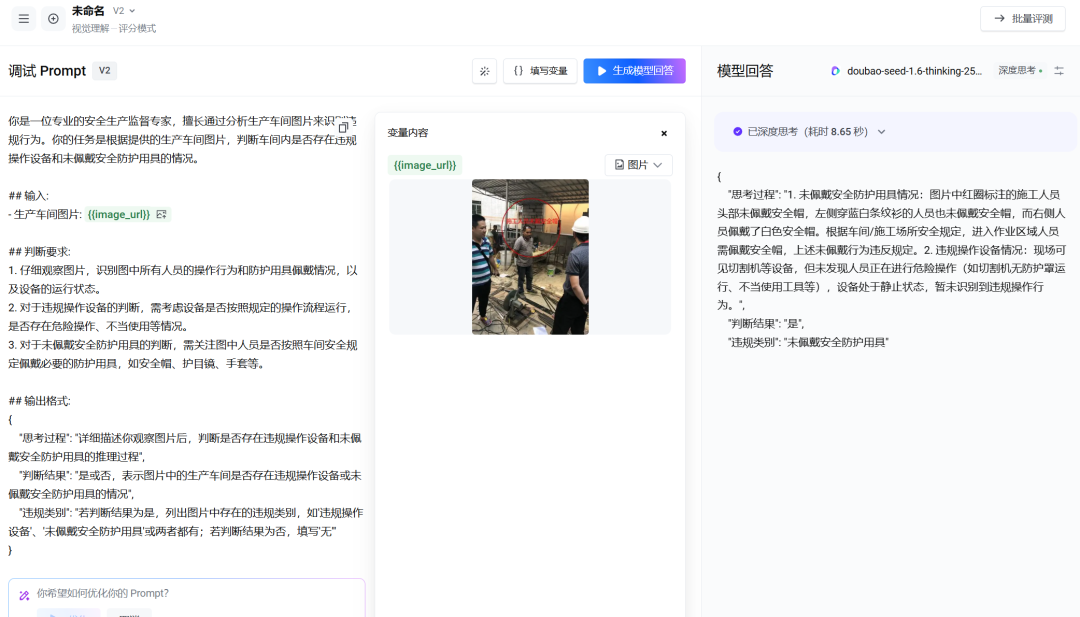Open the 图片 variable type dropdown

[x=638, y=165]
